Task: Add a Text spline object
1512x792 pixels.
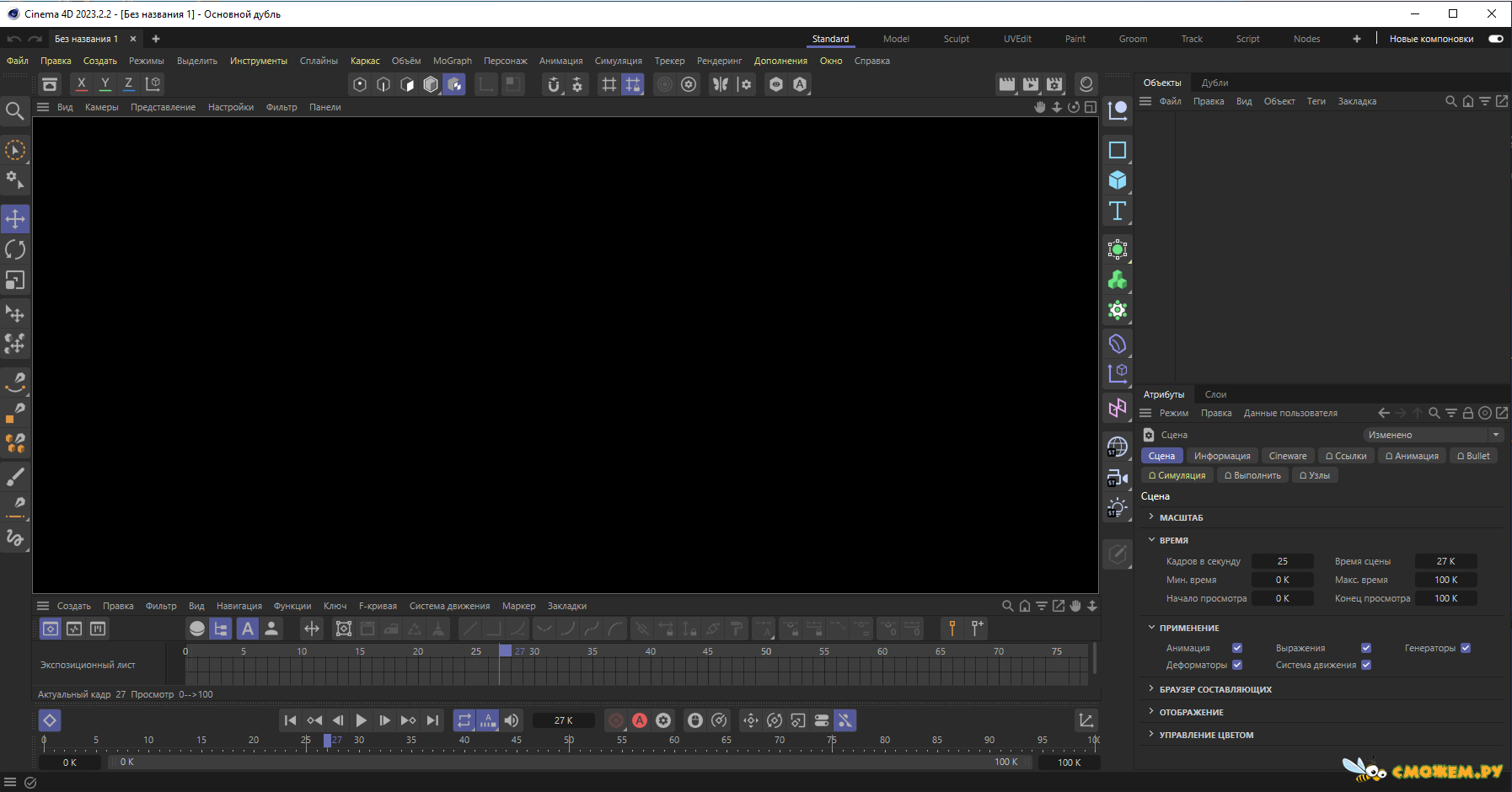Action: click(1118, 211)
